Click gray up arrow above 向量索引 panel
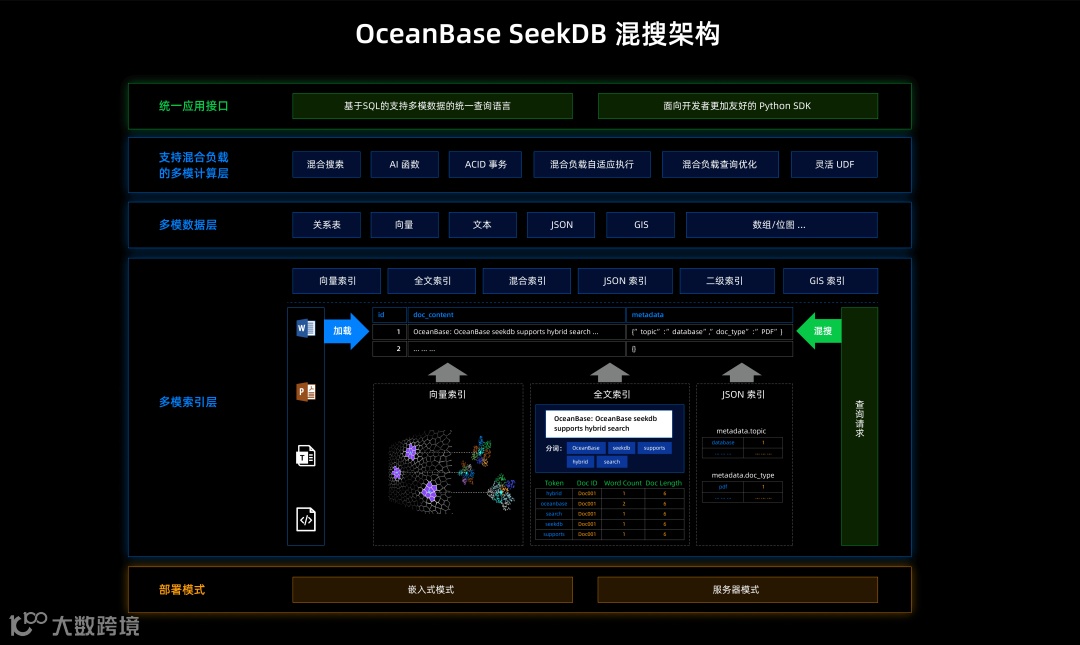Viewport: 1080px width, 645px height. pos(448,373)
